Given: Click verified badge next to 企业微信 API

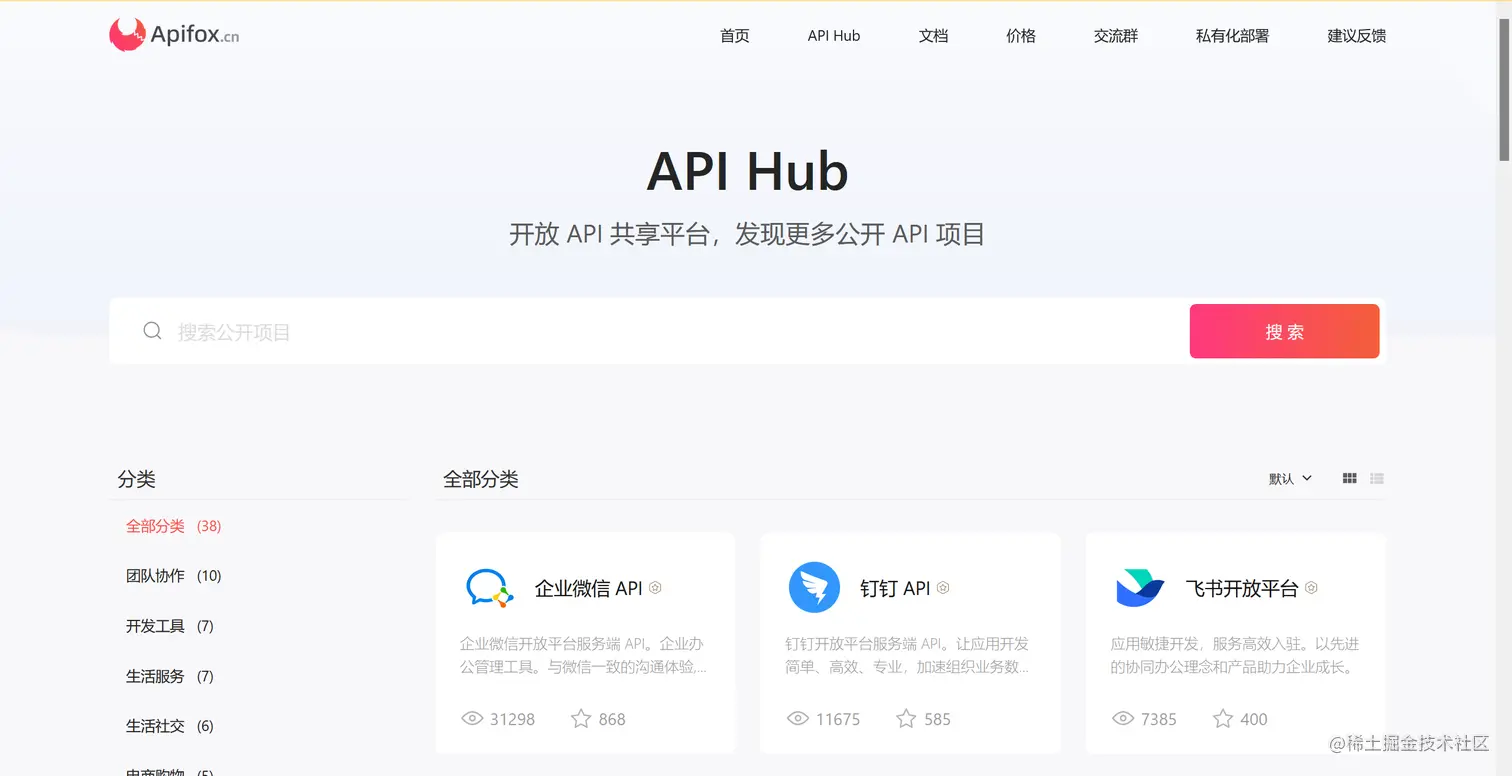Looking at the screenshot, I should coord(655,588).
